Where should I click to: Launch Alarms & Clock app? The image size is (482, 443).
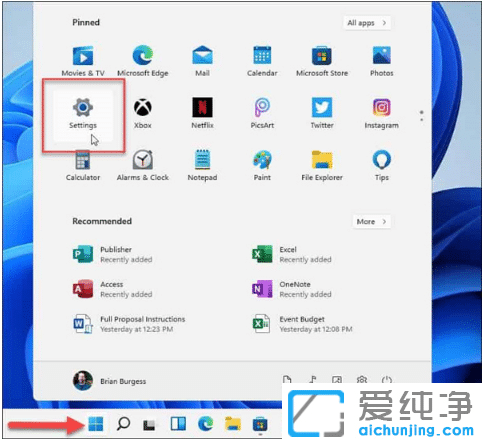coord(143,166)
